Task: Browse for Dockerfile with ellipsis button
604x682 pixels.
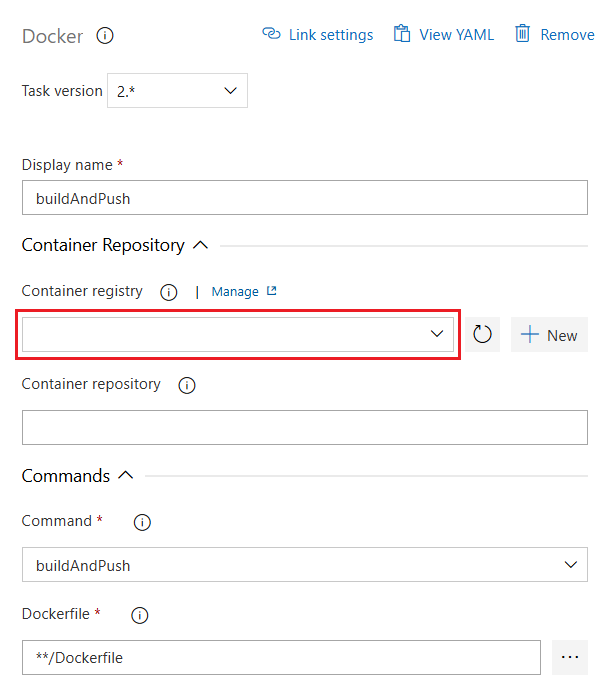Action: point(570,657)
